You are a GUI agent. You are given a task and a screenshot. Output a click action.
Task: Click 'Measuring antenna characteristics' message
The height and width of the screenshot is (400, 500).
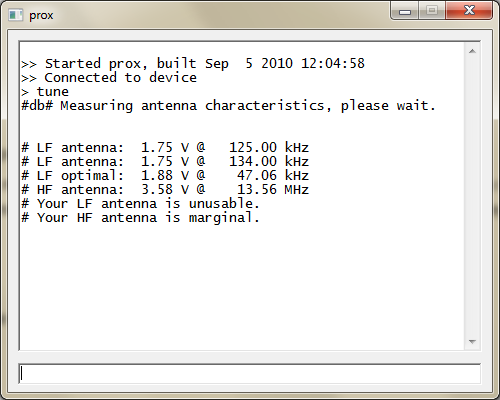(228, 106)
